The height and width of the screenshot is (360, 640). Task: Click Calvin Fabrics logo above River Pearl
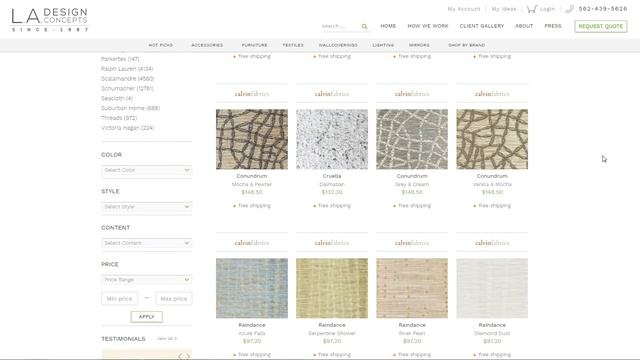412,243
